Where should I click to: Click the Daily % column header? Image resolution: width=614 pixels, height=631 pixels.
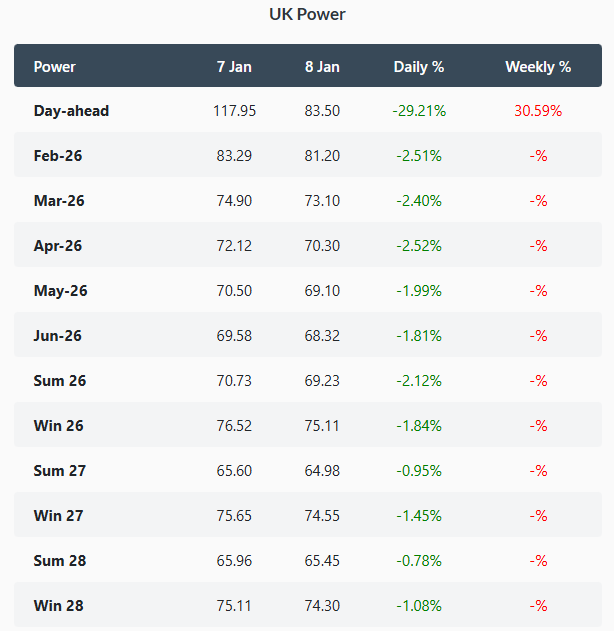click(419, 67)
